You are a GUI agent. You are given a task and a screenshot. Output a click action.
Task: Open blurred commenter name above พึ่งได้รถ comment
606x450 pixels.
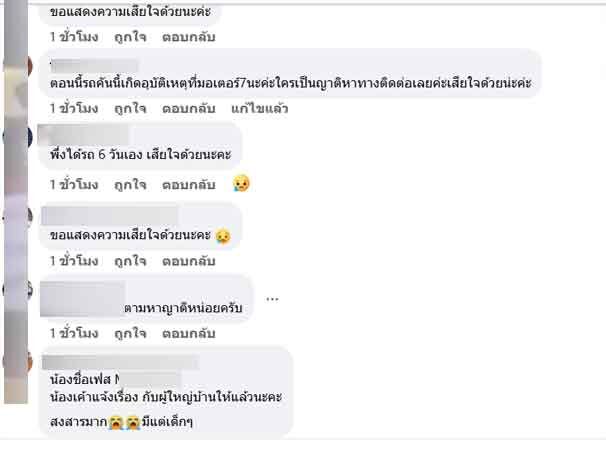click(83, 135)
